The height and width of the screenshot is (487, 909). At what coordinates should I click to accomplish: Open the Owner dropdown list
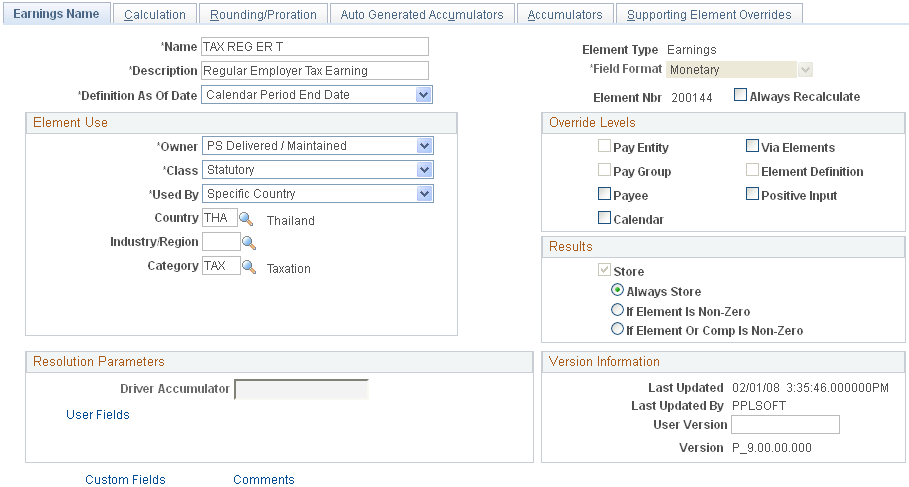tap(424, 146)
